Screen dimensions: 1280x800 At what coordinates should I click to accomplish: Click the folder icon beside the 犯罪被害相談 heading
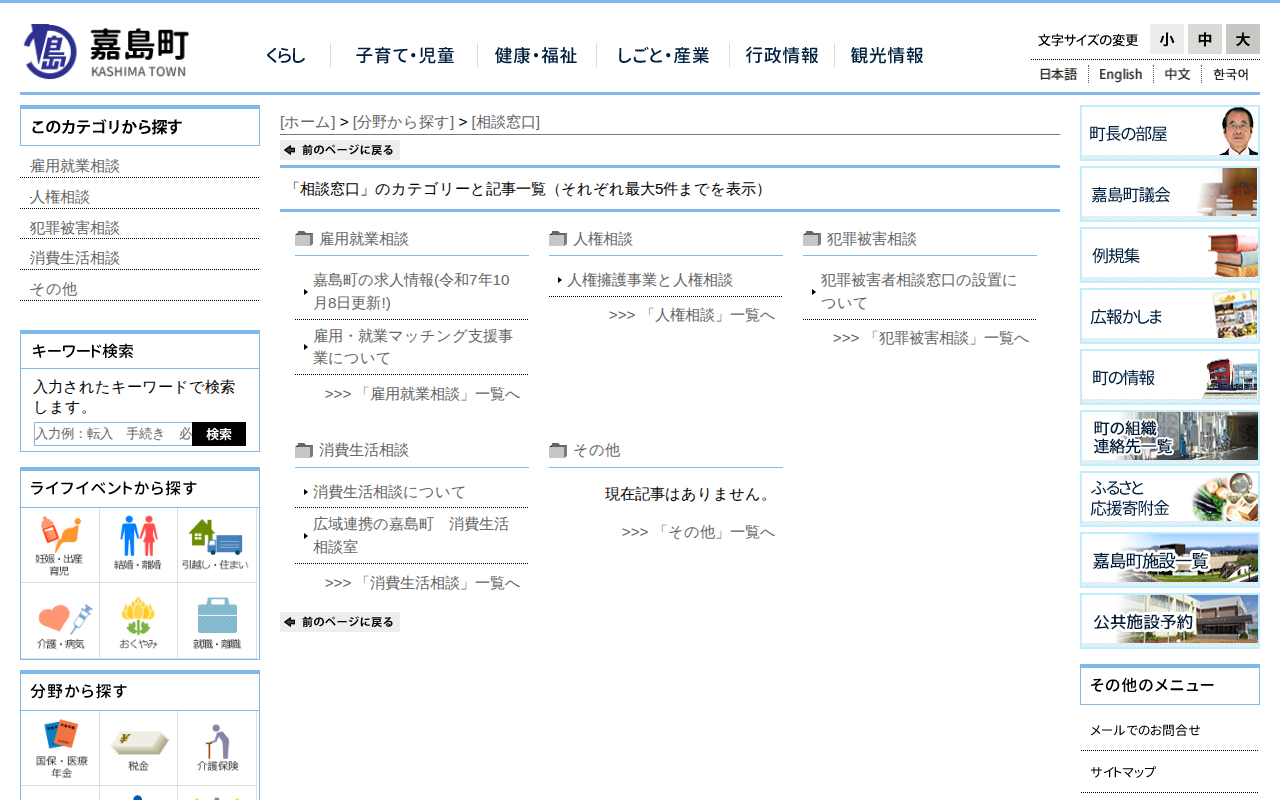(x=812, y=239)
